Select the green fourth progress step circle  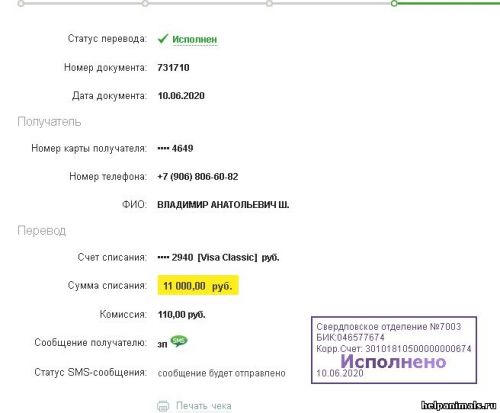(x=394, y=4)
